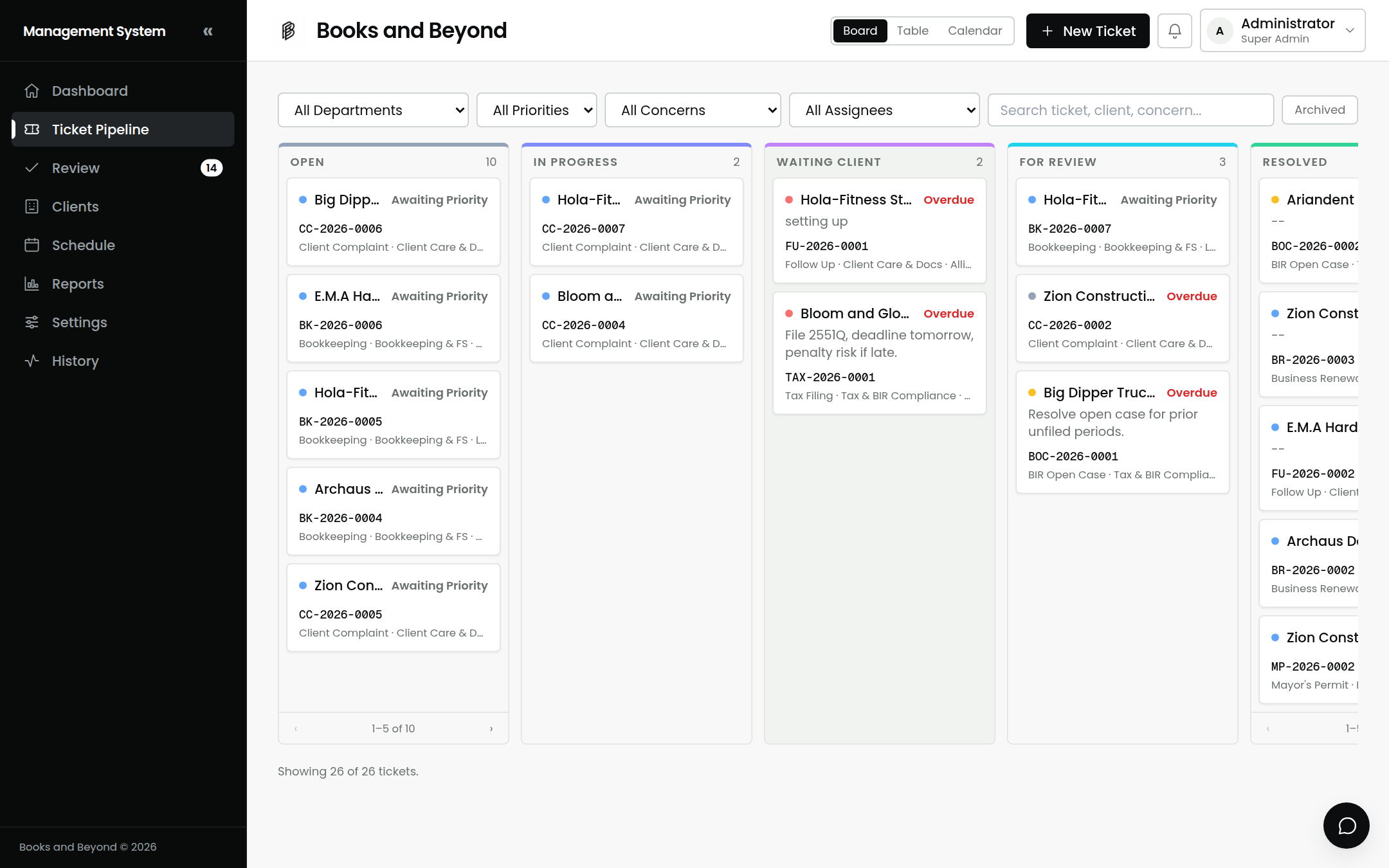This screenshot has height=868, width=1389.
Task: Open ticket BK-2026-0007 in For Review
Action: [x=1123, y=222]
